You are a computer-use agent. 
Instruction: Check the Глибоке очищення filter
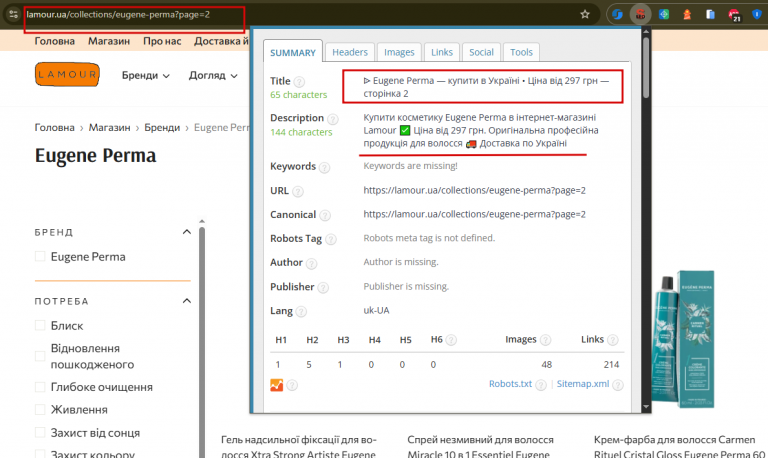[x=40, y=387]
